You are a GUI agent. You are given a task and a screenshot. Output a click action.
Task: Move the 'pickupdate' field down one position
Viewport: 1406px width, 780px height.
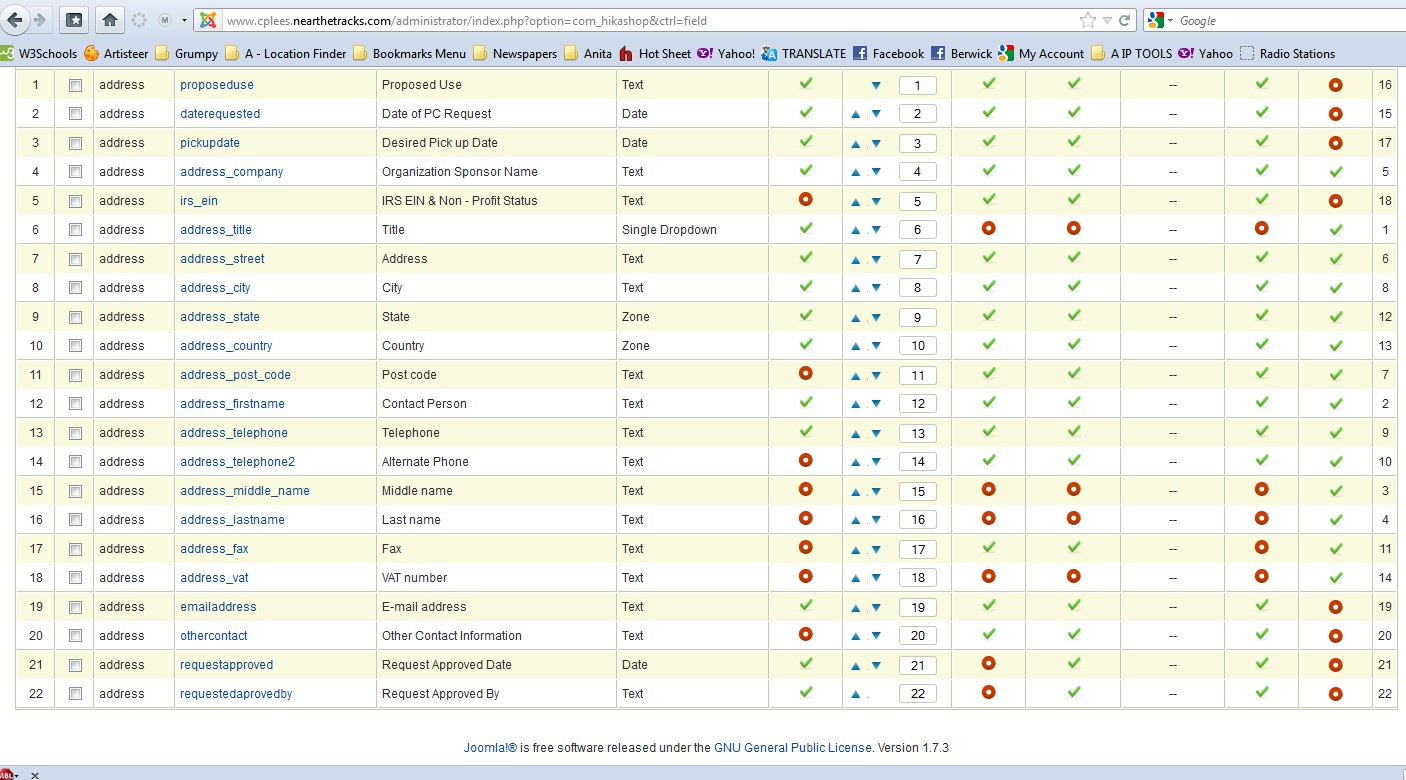pyautogui.click(x=876, y=144)
